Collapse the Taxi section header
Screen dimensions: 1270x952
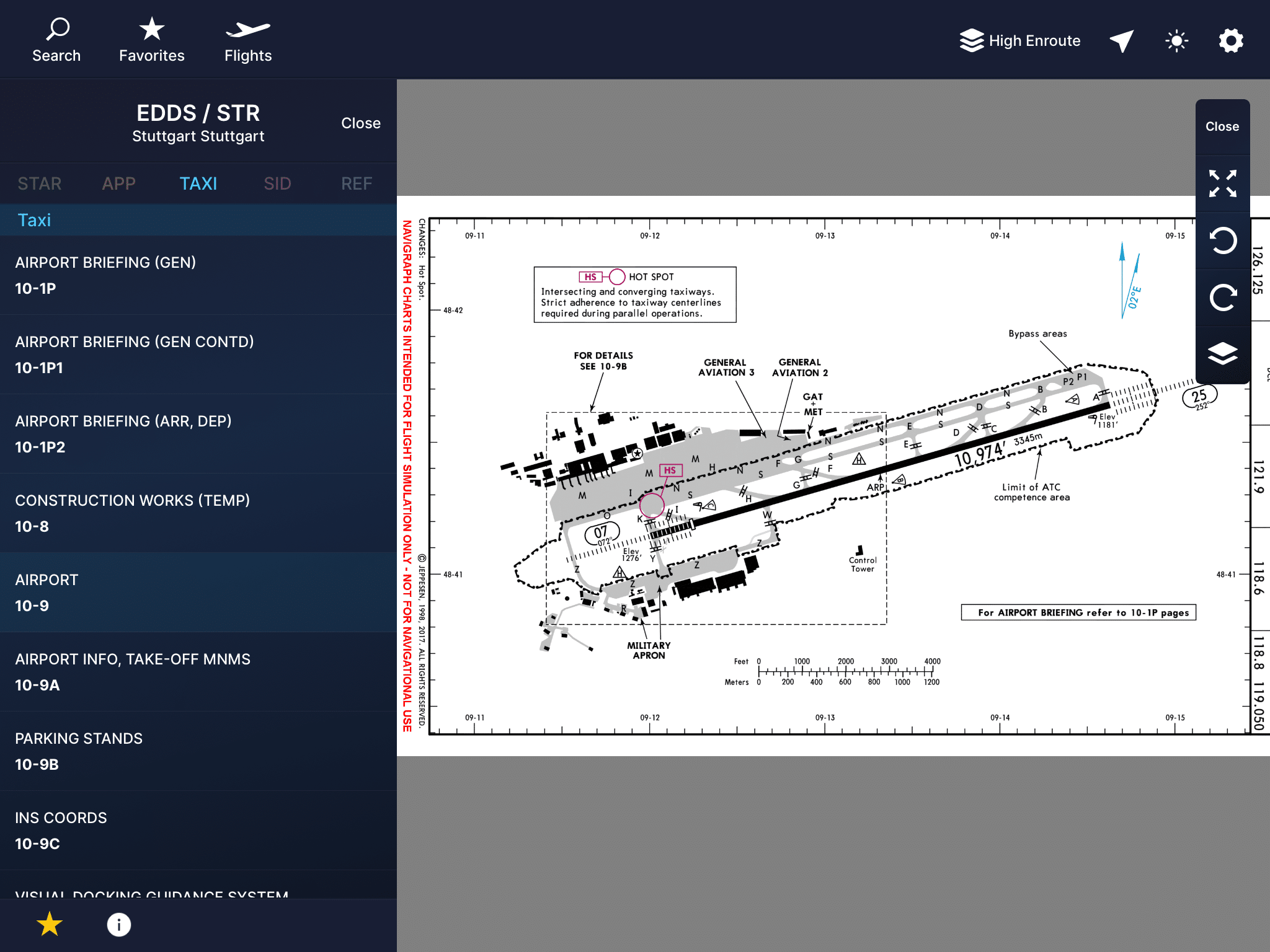coord(198,220)
